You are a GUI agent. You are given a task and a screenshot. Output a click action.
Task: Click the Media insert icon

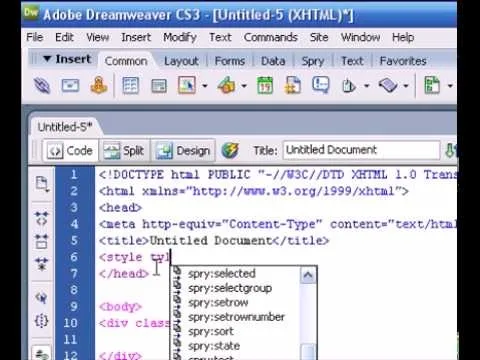click(x=227, y=86)
